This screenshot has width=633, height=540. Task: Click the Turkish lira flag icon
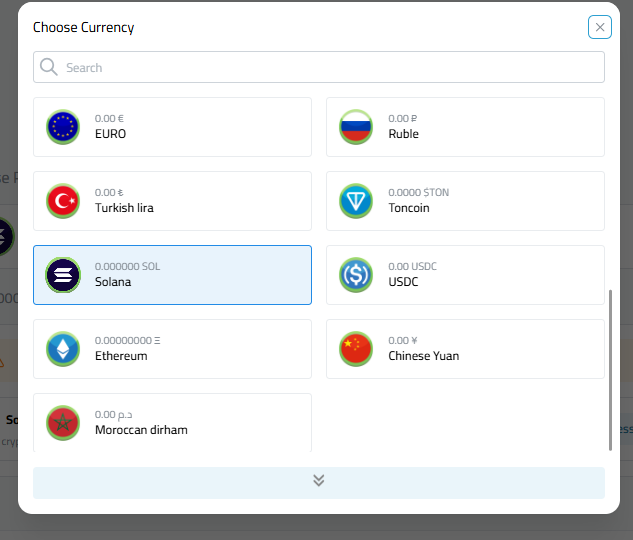click(63, 201)
